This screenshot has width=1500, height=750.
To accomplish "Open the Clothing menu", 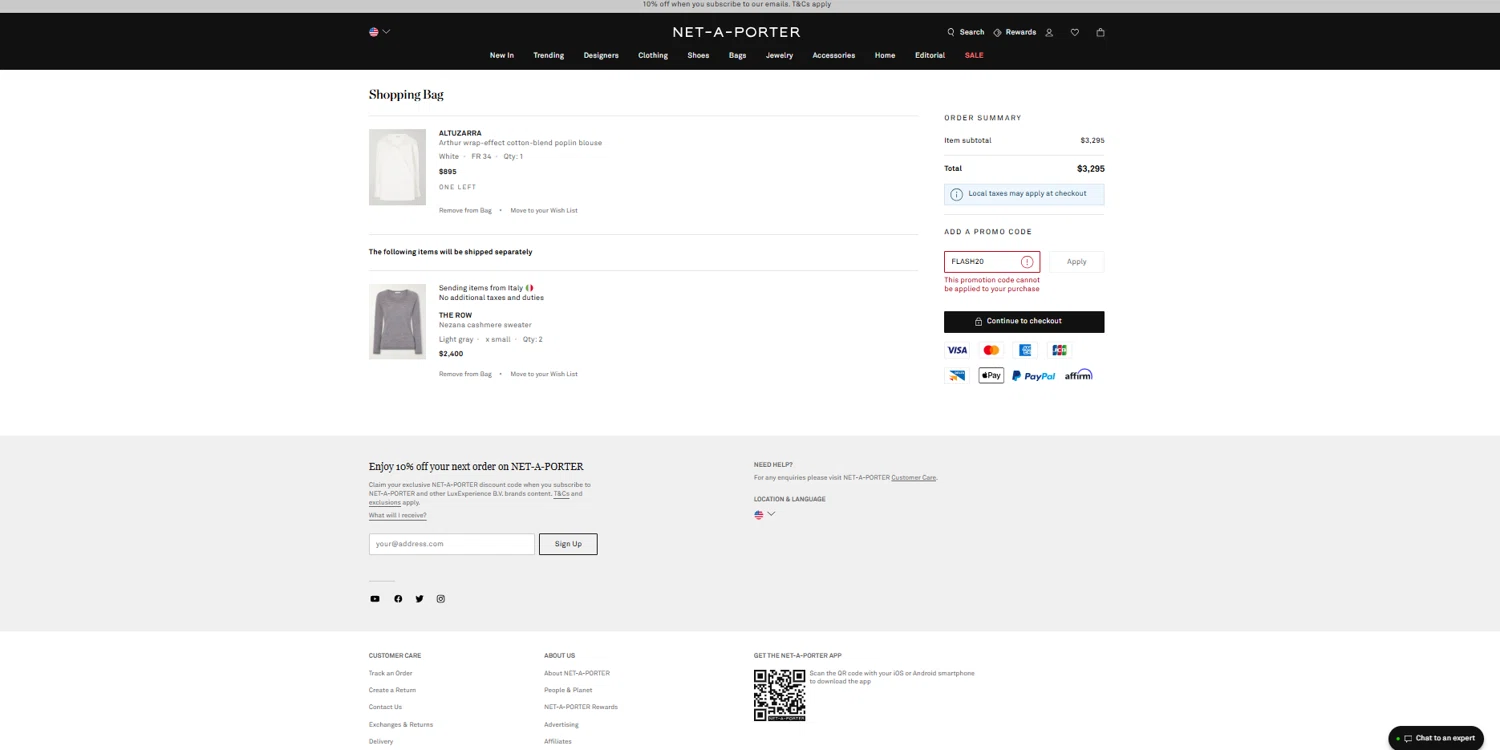I will point(653,55).
